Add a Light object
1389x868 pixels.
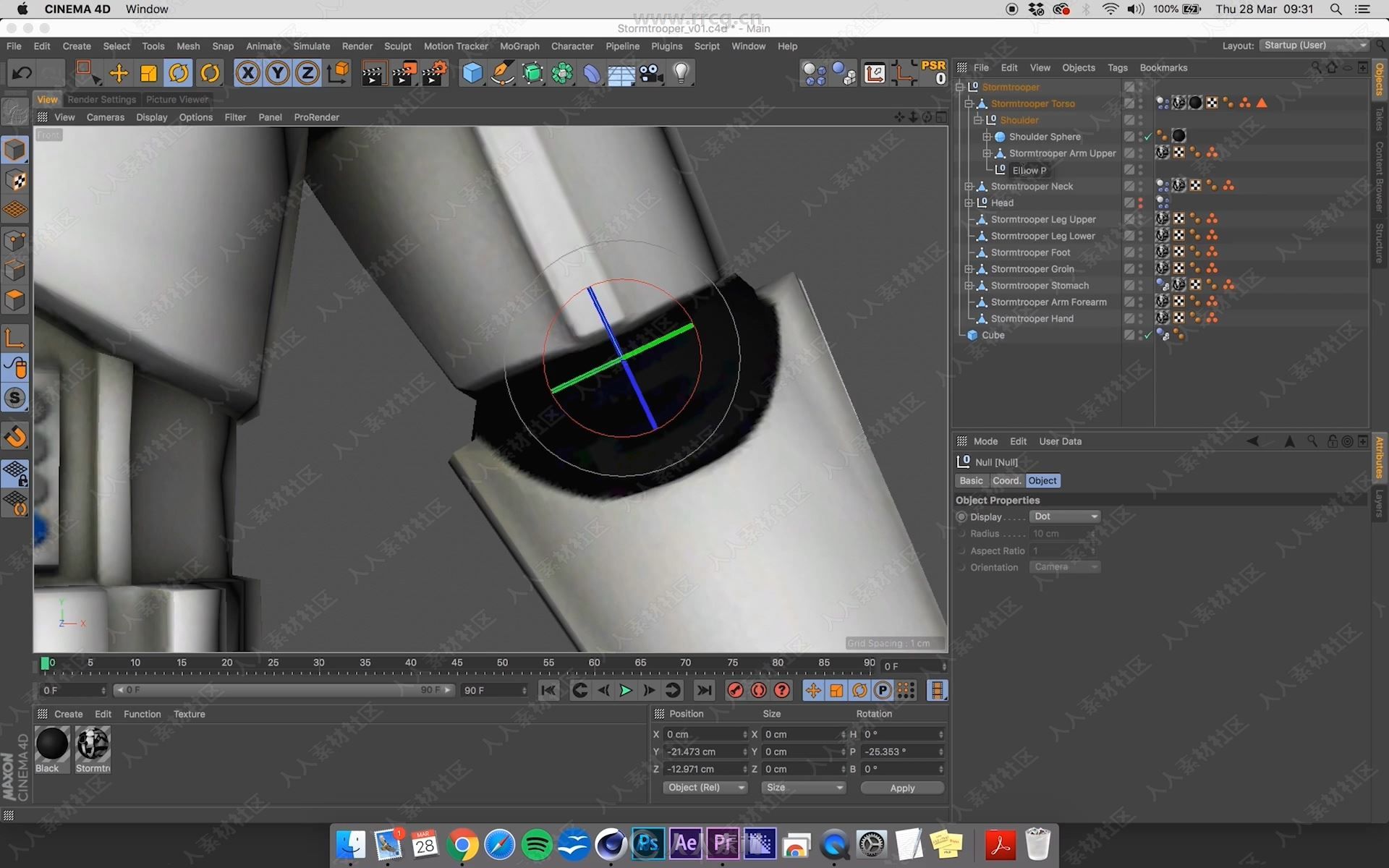(681, 73)
